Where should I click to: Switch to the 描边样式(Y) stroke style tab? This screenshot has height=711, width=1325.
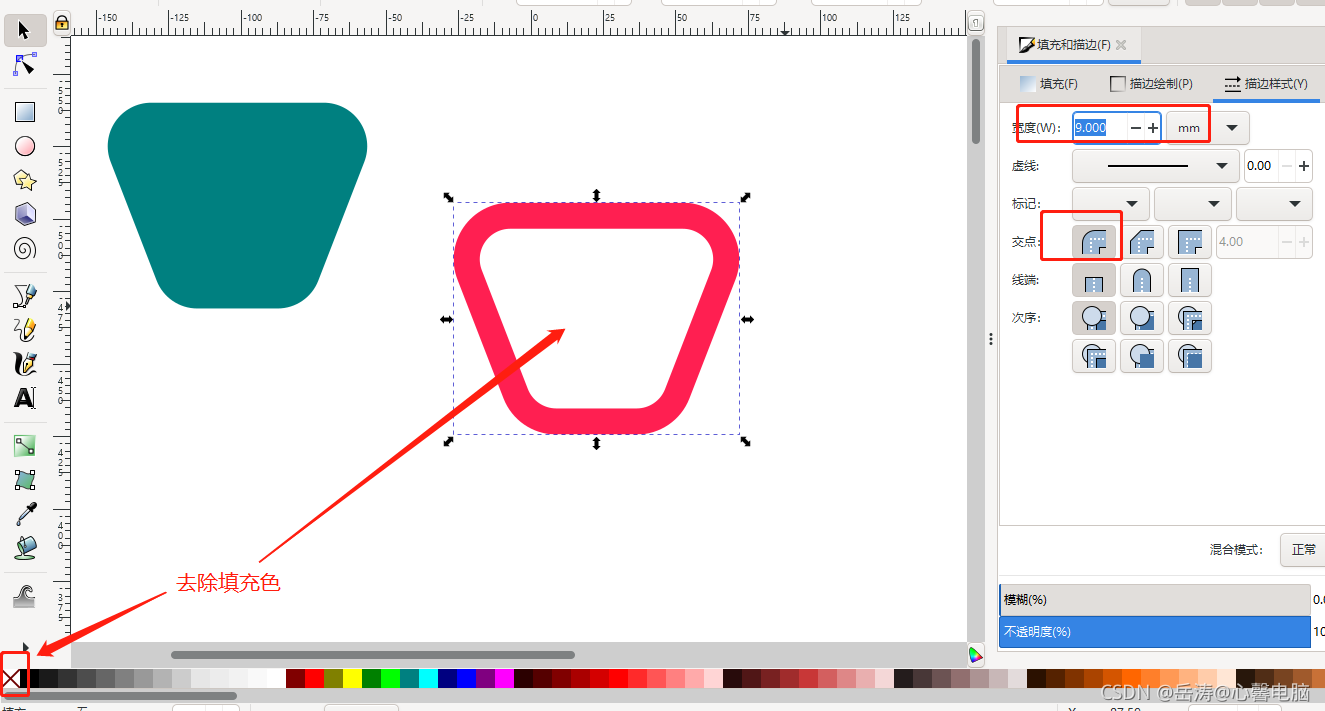click(x=1266, y=84)
